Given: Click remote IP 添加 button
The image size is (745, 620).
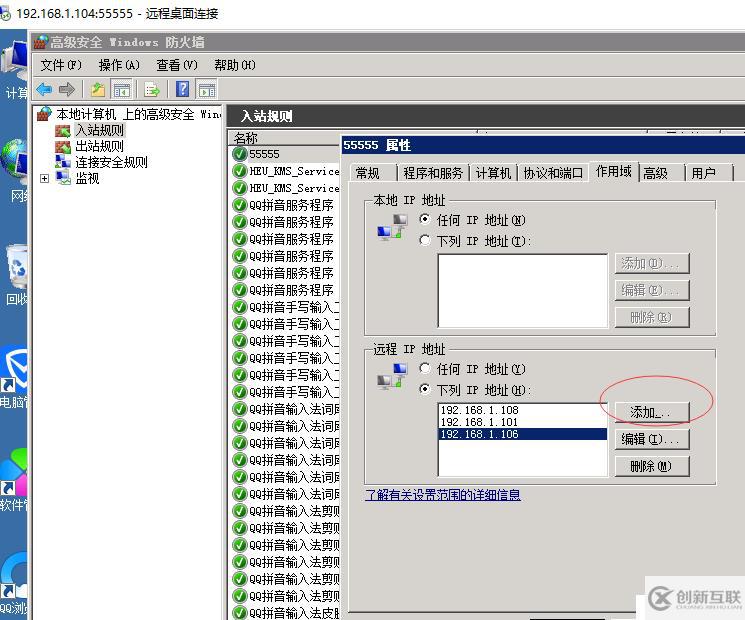Looking at the screenshot, I should coord(651,412).
